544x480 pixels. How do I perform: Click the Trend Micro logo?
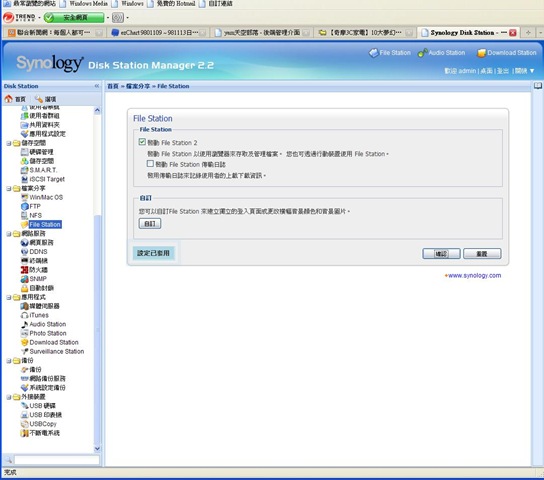coord(19,17)
